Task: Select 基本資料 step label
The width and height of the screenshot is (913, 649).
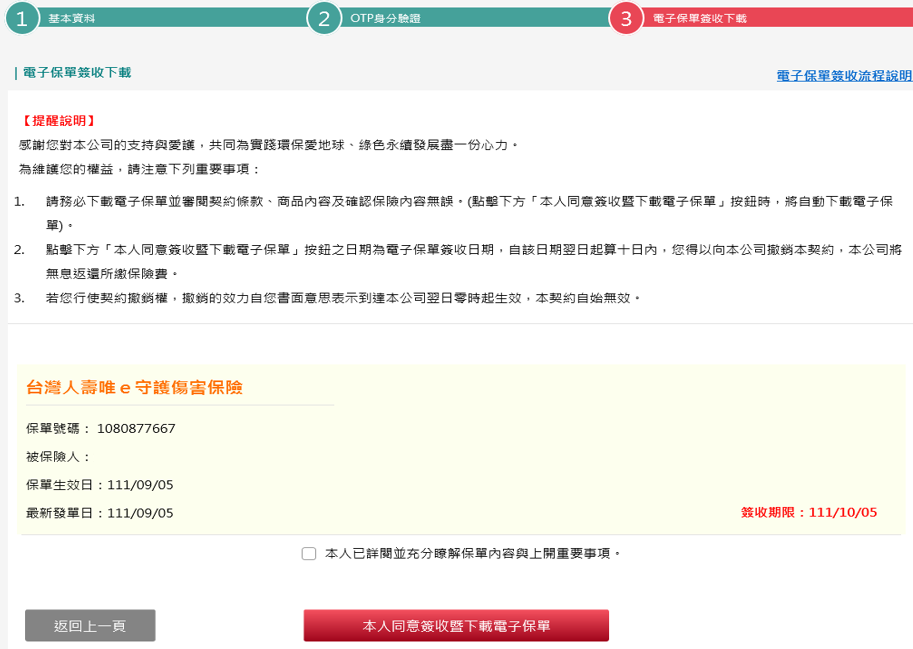Action: point(71,19)
